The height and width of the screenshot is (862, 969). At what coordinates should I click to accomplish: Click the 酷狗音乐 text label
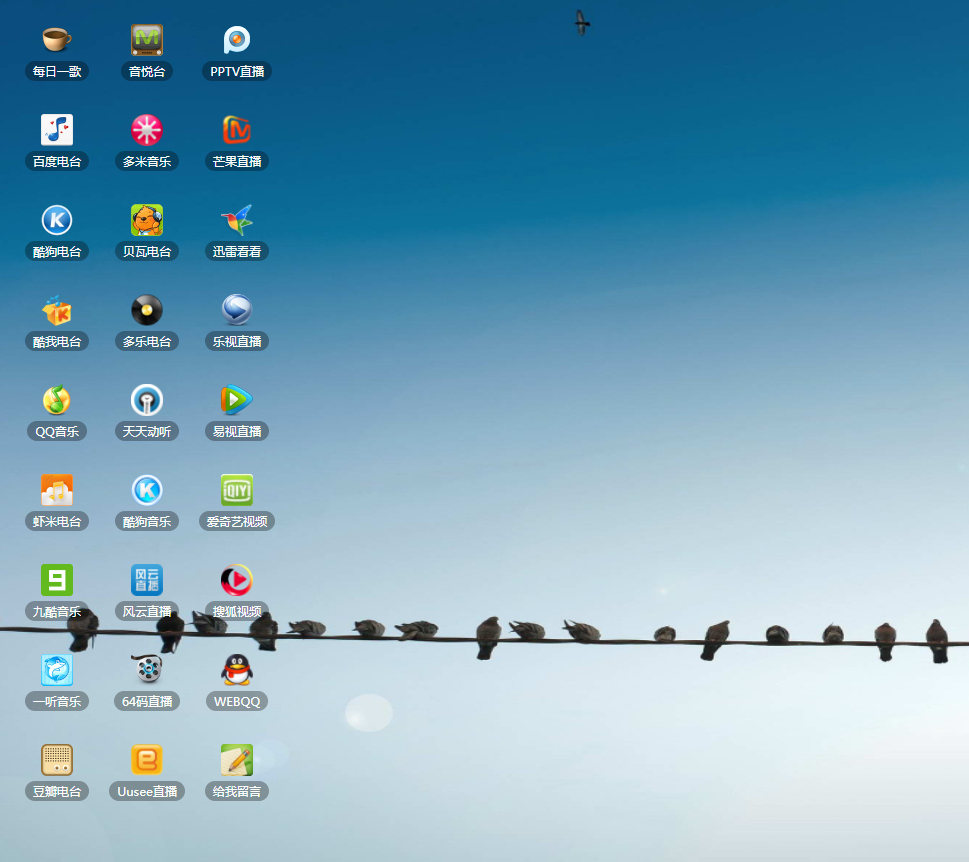pyautogui.click(x=147, y=522)
